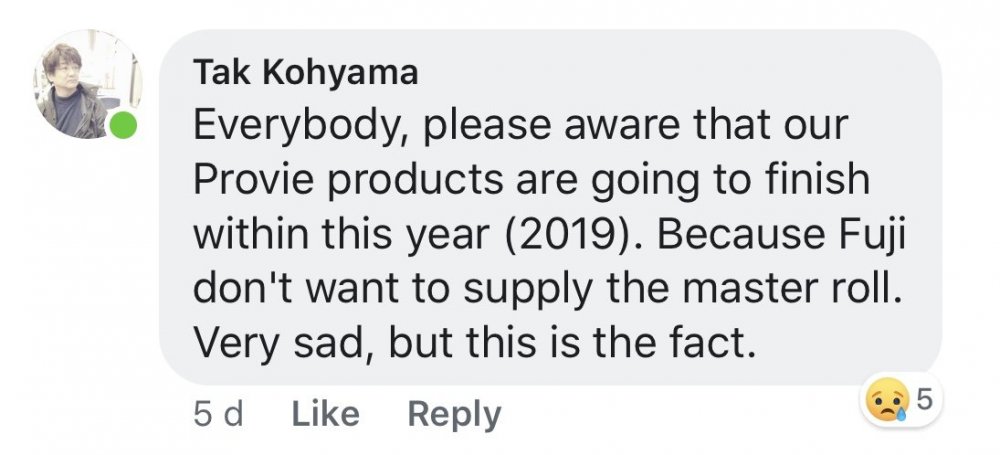The height and width of the screenshot is (455, 1000).
Task: View the reaction count of 5
Action: [923, 401]
